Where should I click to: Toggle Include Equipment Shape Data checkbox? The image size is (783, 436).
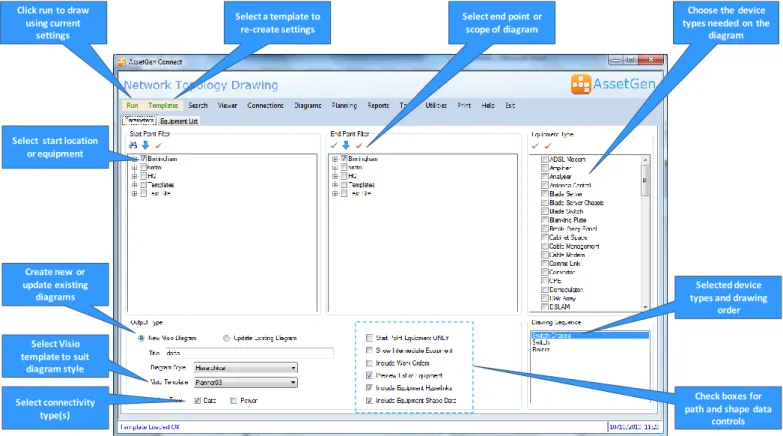[370, 401]
